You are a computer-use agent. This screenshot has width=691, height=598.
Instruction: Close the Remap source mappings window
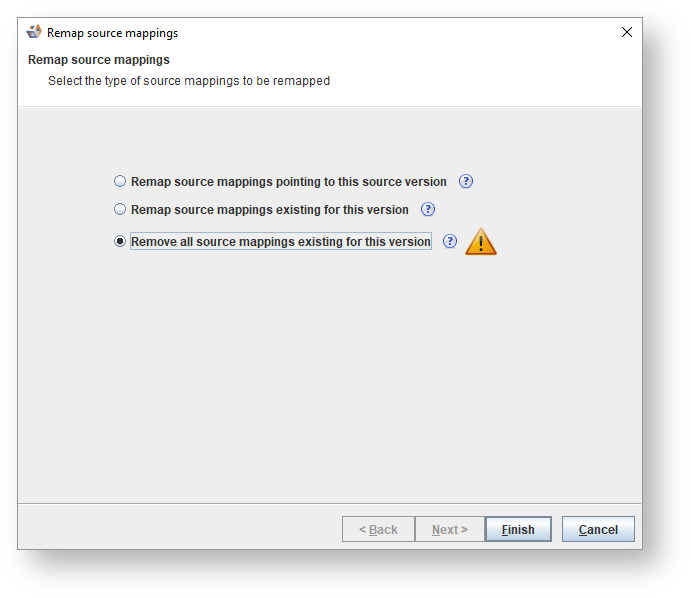[x=627, y=32]
